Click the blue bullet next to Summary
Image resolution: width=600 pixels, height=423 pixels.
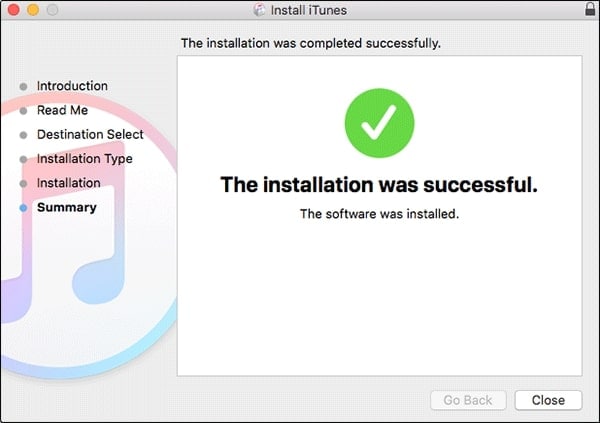pyautogui.click(x=23, y=208)
